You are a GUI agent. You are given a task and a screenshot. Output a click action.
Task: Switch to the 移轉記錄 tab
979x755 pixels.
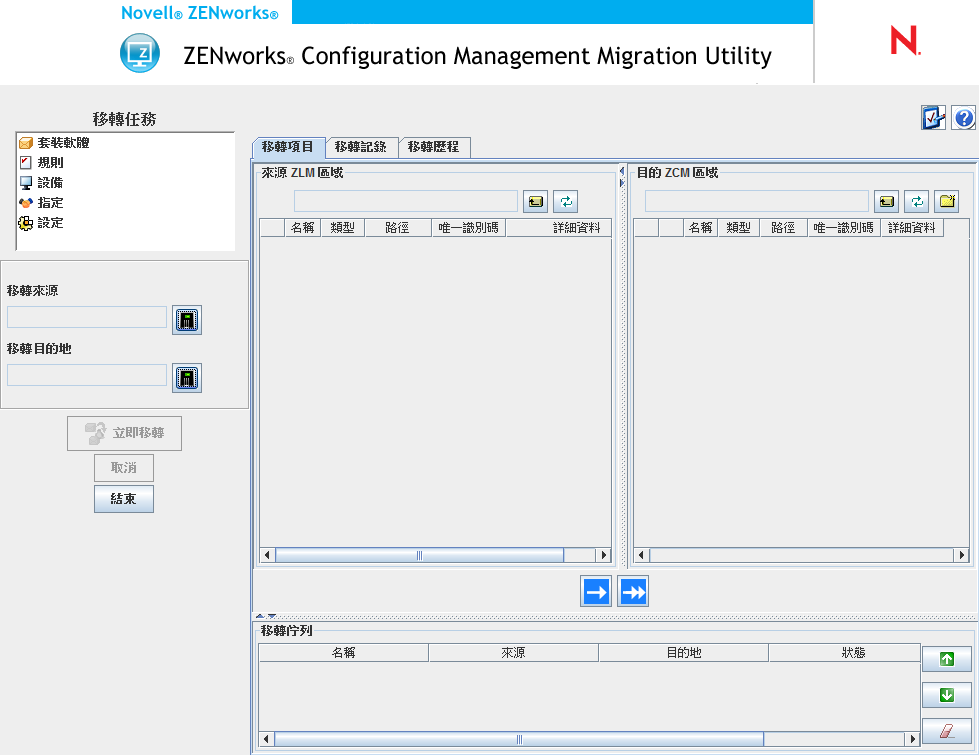361,147
